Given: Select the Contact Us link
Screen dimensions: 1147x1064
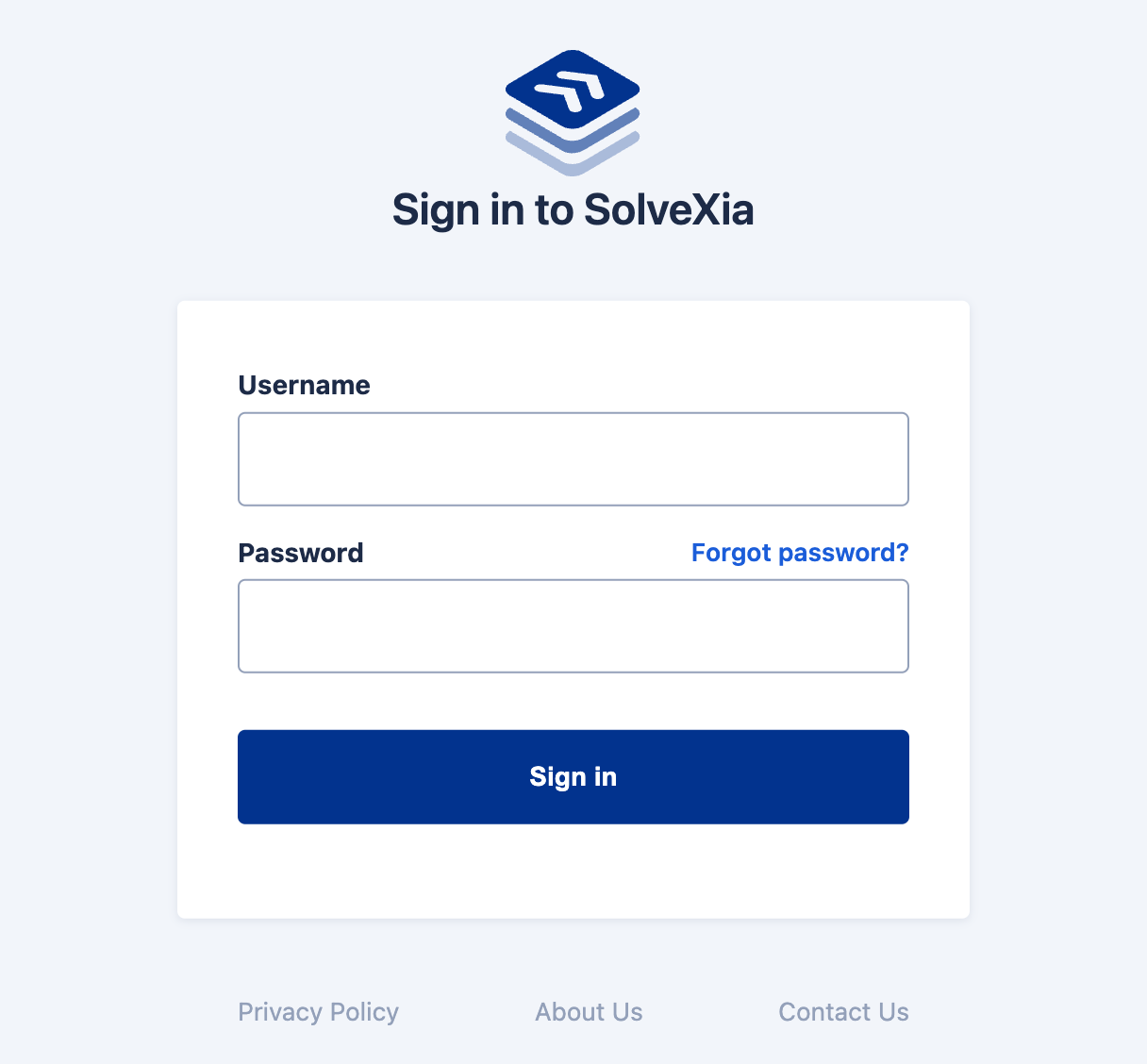Looking at the screenshot, I should pos(843,1011).
